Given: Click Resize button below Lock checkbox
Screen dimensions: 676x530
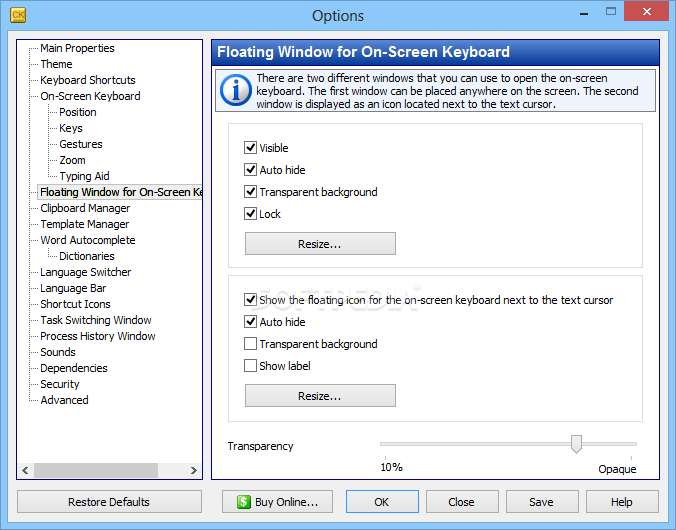Looking at the screenshot, I should 320,244.
